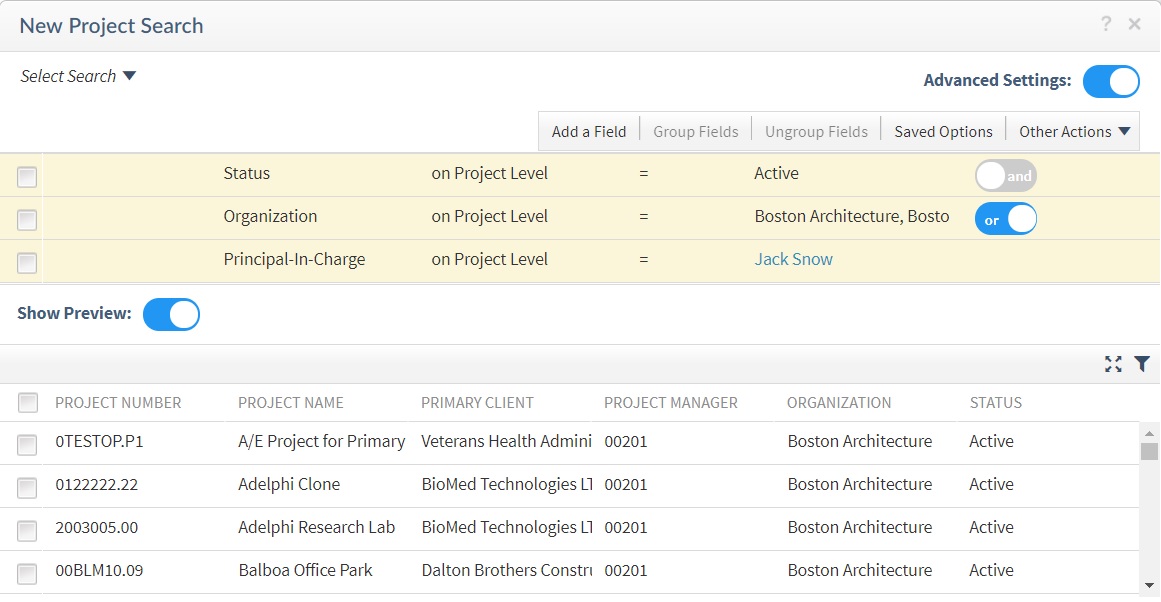The width and height of the screenshot is (1161, 602).
Task: Check the Status criteria row checkbox
Action: [27, 177]
